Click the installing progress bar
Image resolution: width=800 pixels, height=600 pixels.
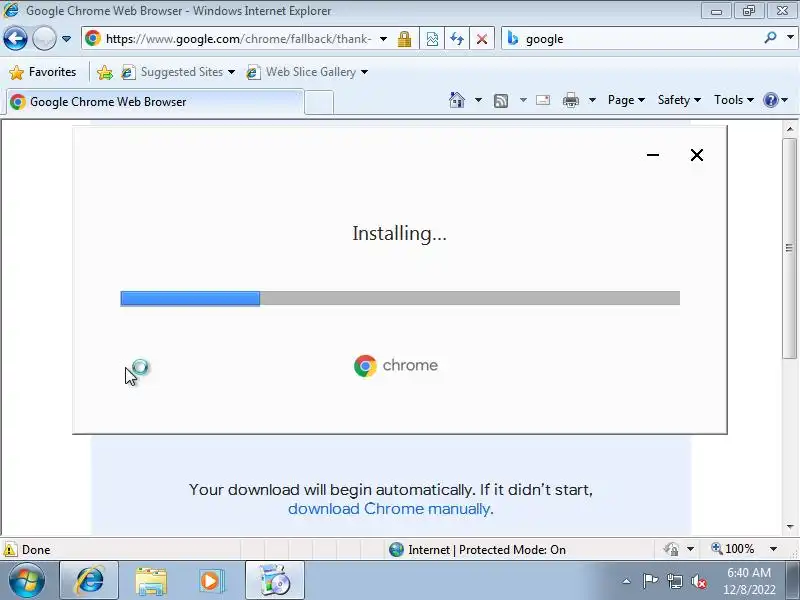pyautogui.click(x=400, y=298)
